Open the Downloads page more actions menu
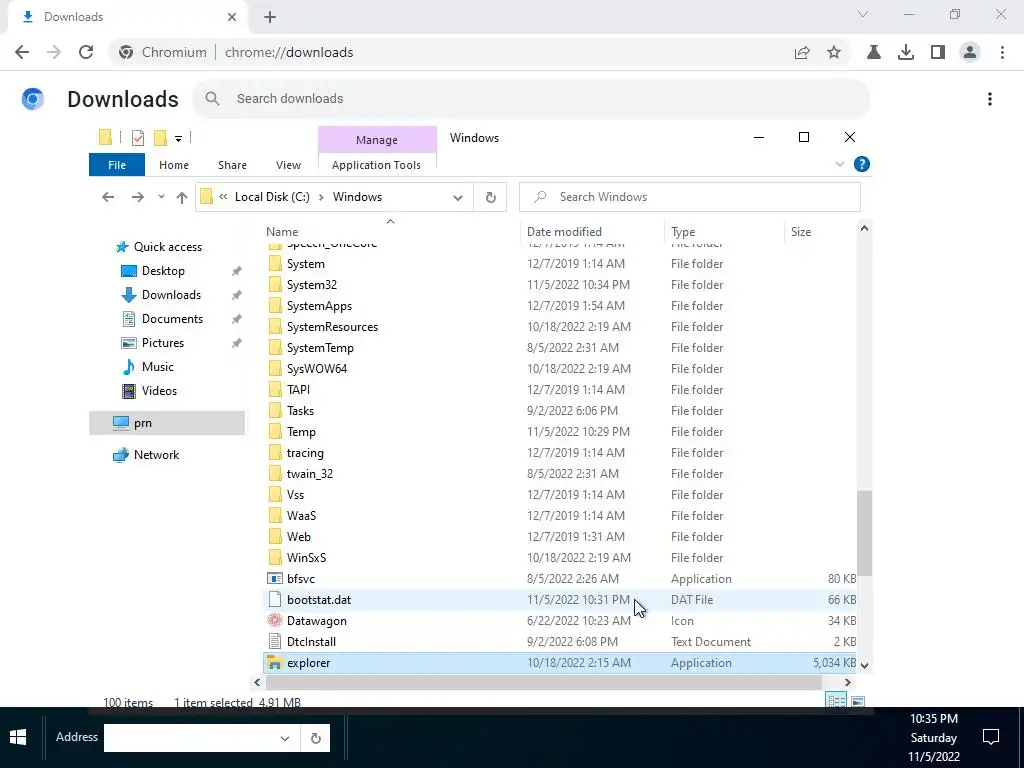The height and width of the screenshot is (768, 1024). pos(990,99)
